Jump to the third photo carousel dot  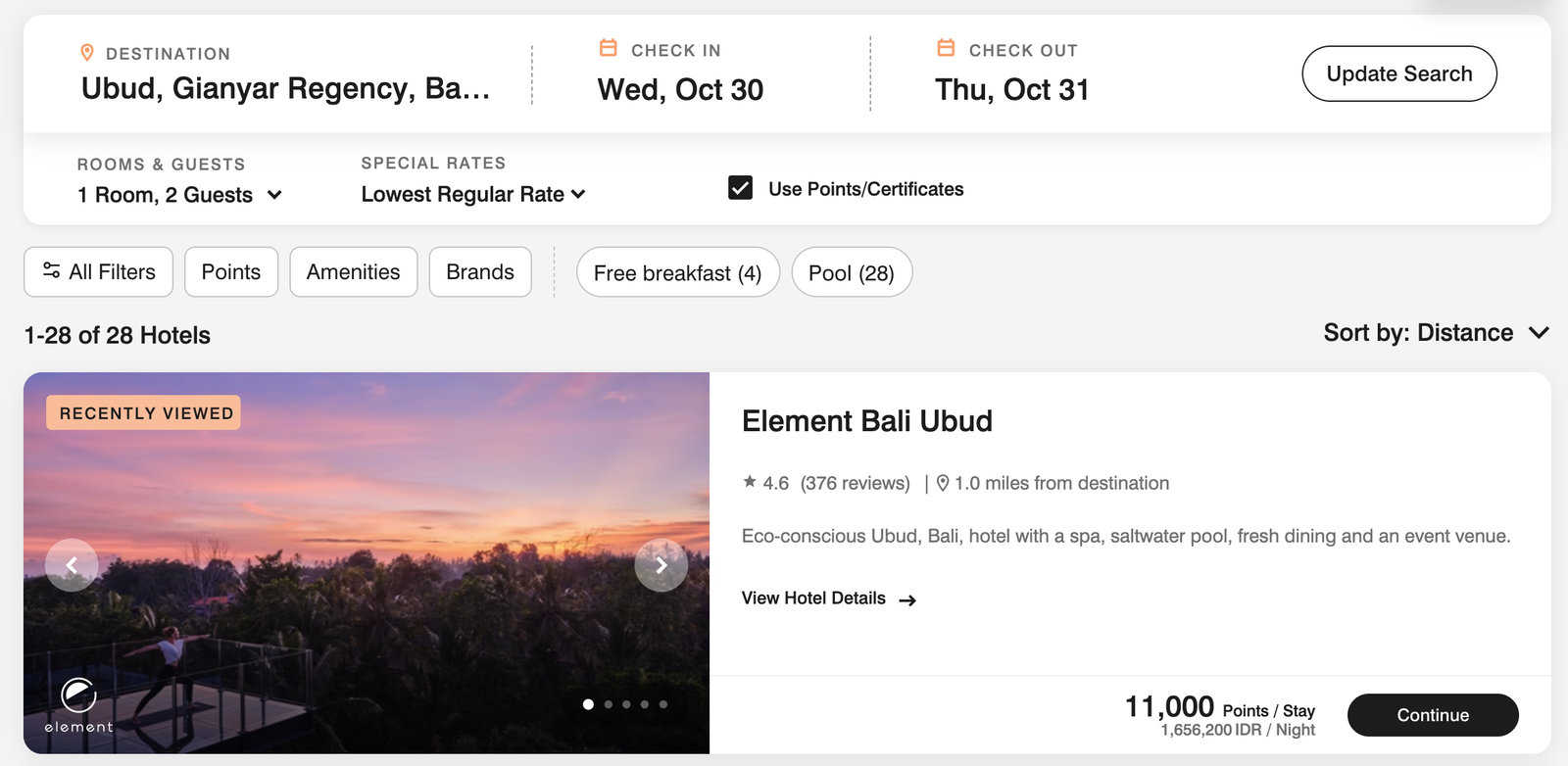[626, 704]
